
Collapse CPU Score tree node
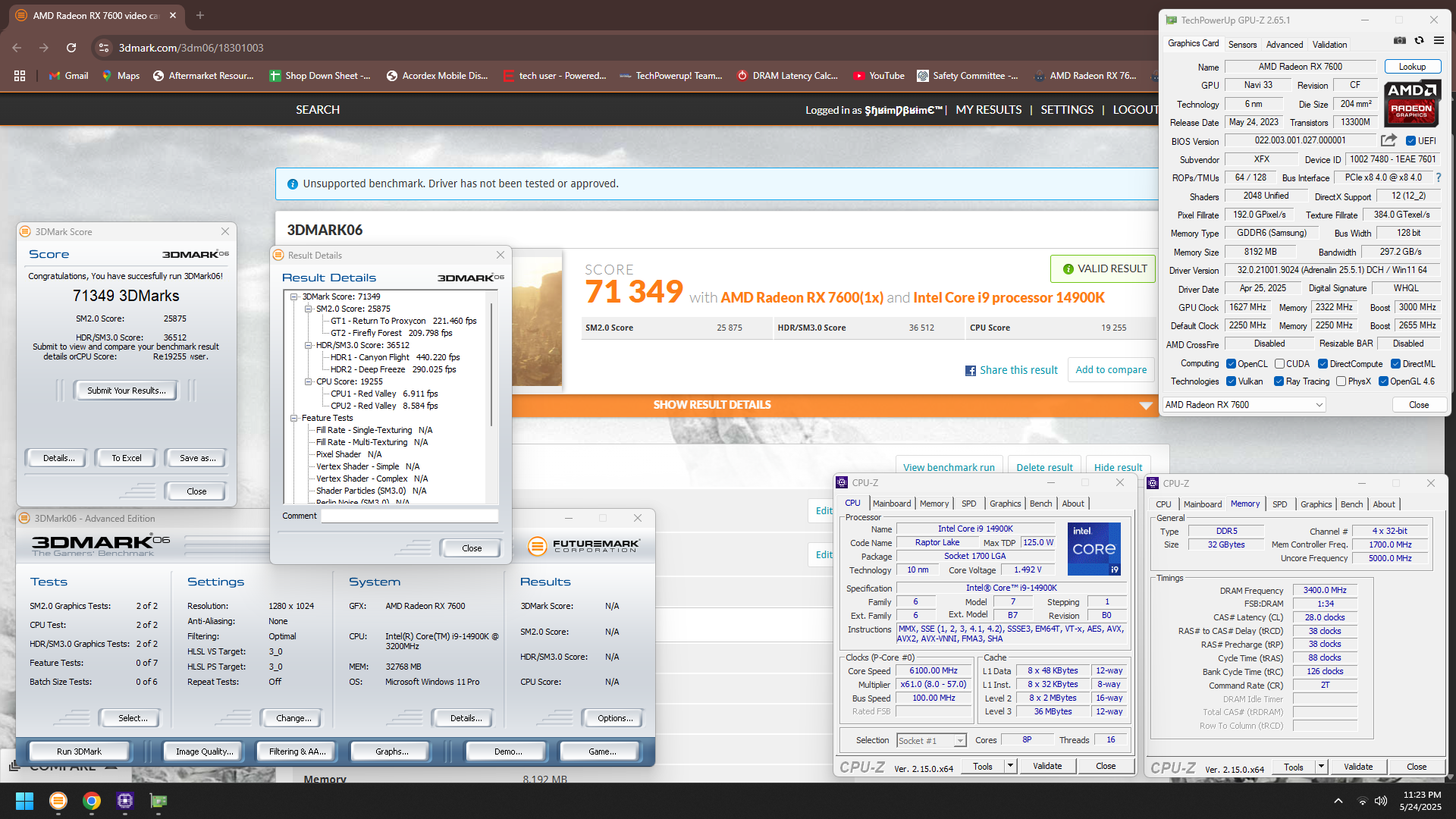pyautogui.click(x=308, y=382)
